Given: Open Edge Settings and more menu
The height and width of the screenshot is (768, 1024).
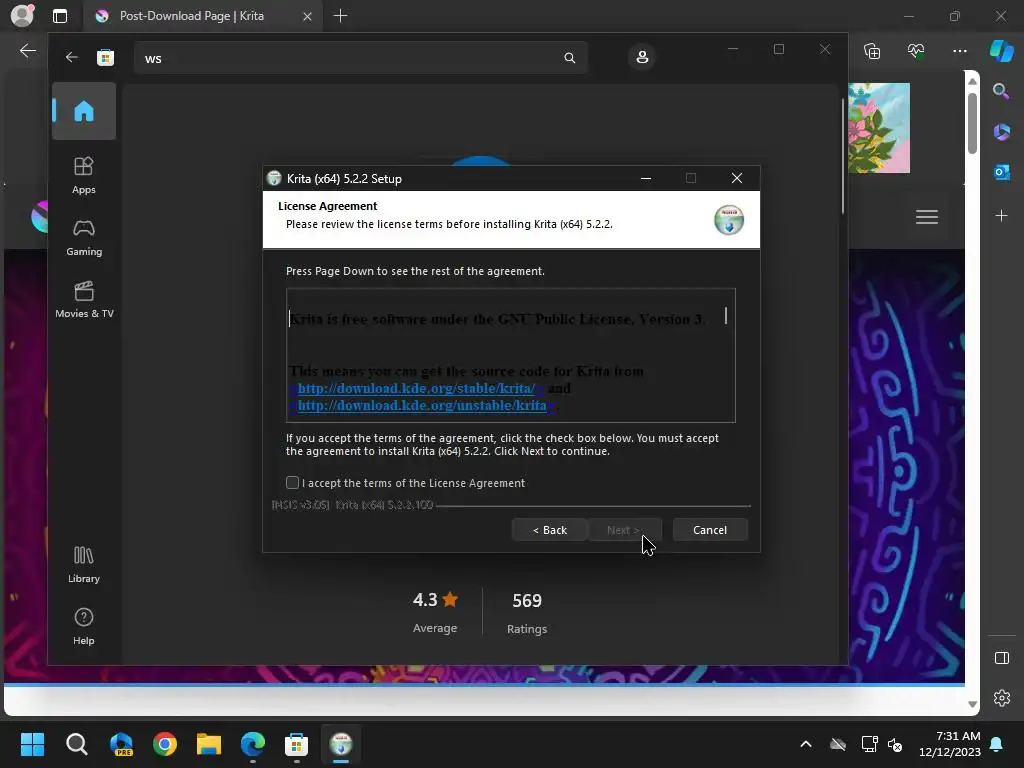Looking at the screenshot, I should pos(959,51).
